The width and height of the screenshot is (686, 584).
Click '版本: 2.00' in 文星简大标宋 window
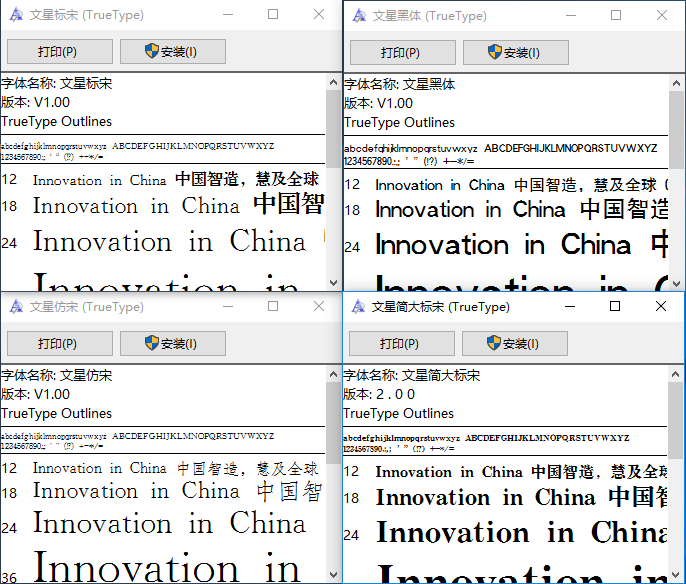379,394
